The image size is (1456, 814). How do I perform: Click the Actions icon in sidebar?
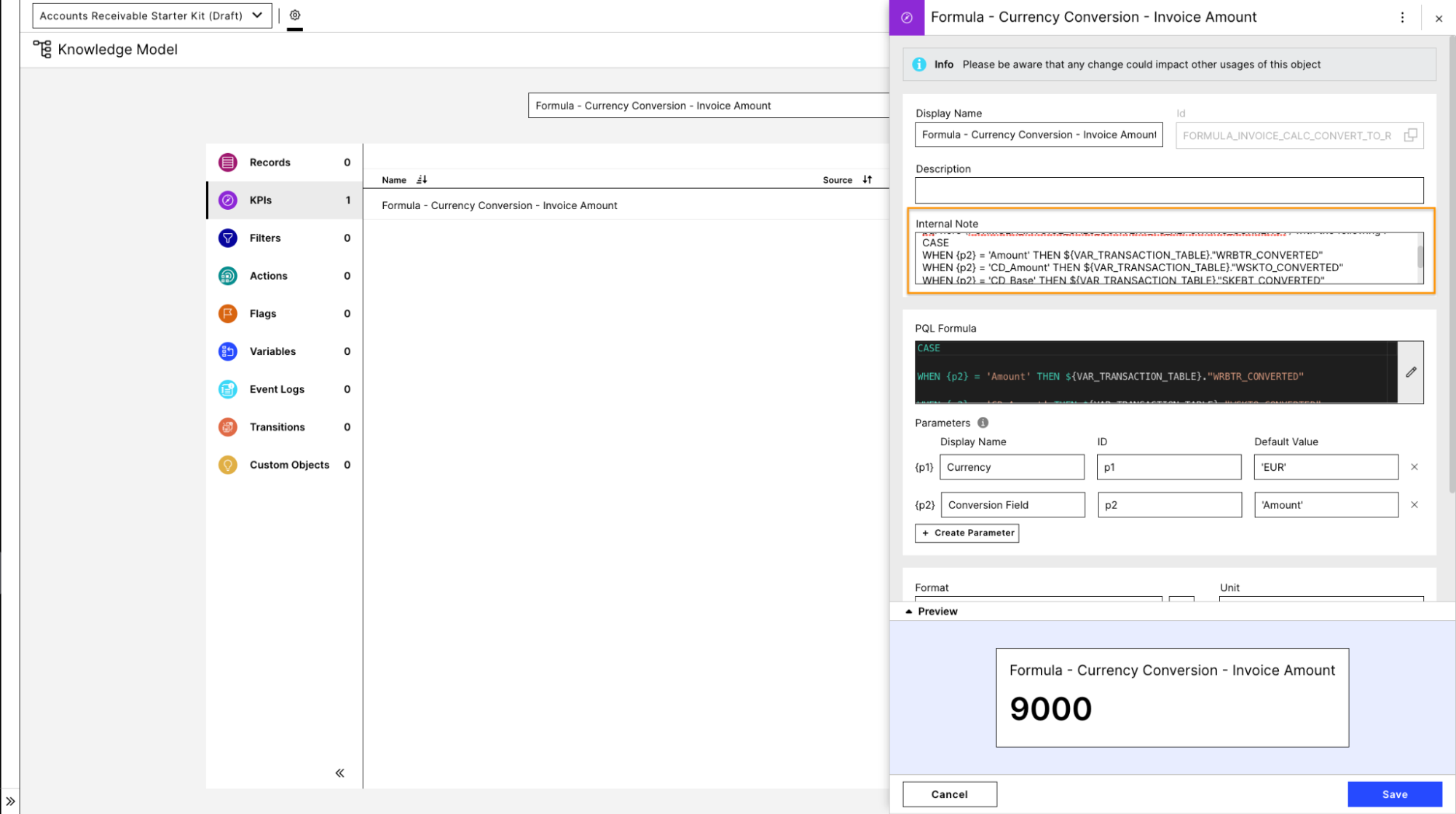pyautogui.click(x=227, y=275)
